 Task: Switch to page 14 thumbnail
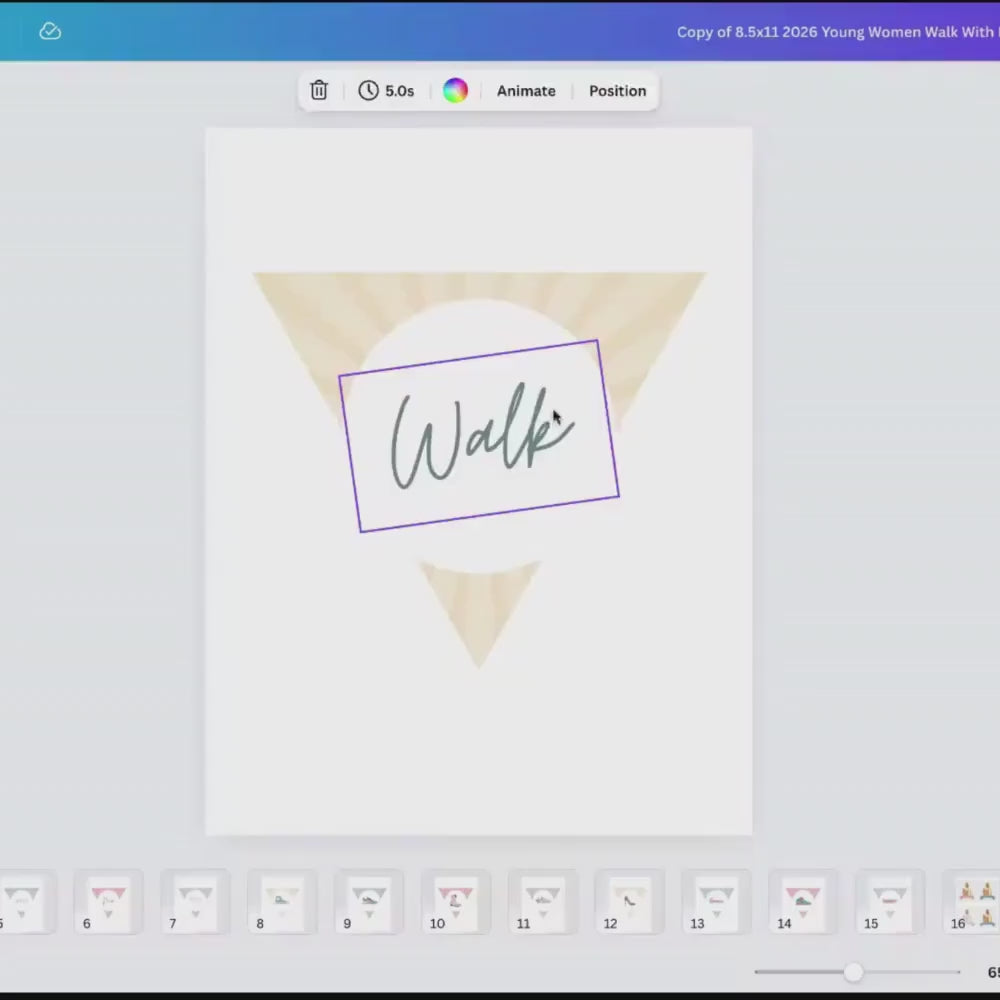[x=804, y=901]
